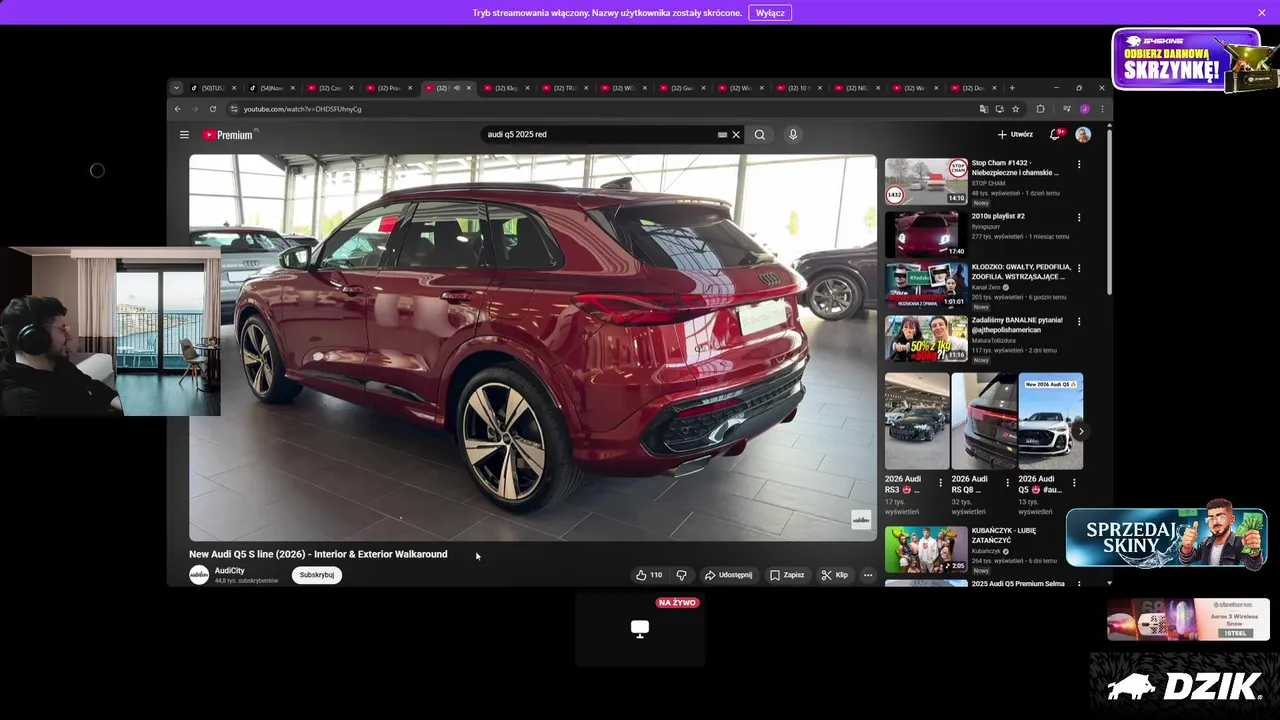1280x720 pixels.
Task: Click the browser address bar URL
Action: 303,109
